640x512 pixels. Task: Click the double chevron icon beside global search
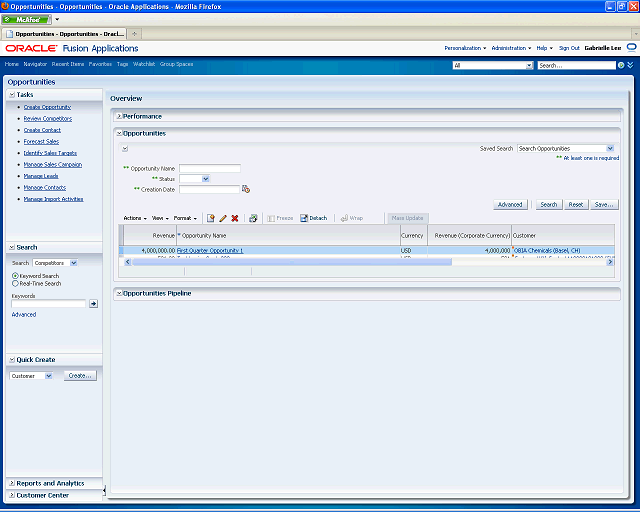coord(630,65)
